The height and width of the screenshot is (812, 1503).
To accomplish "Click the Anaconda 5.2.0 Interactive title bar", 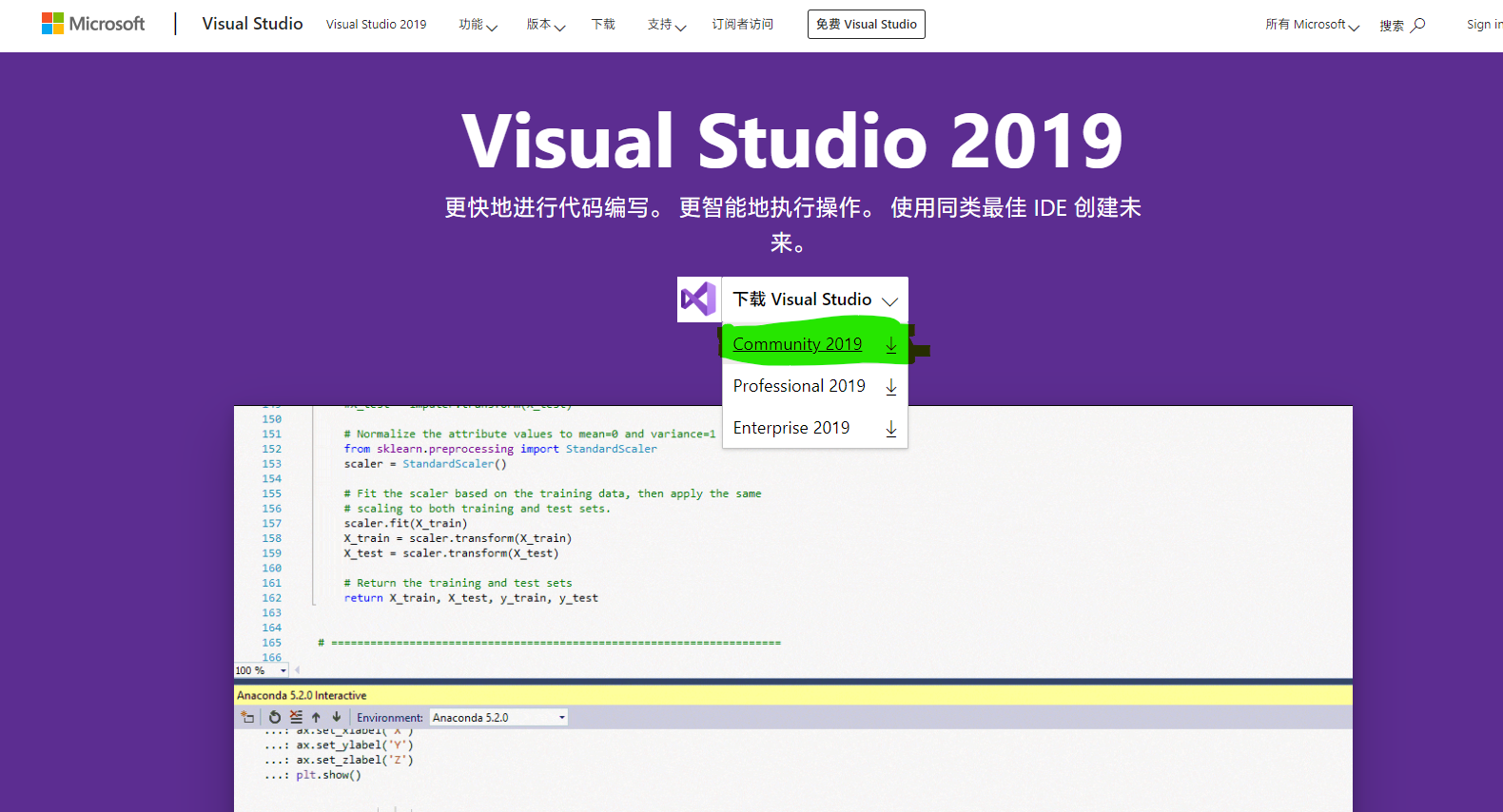I will (x=793, y=695).
